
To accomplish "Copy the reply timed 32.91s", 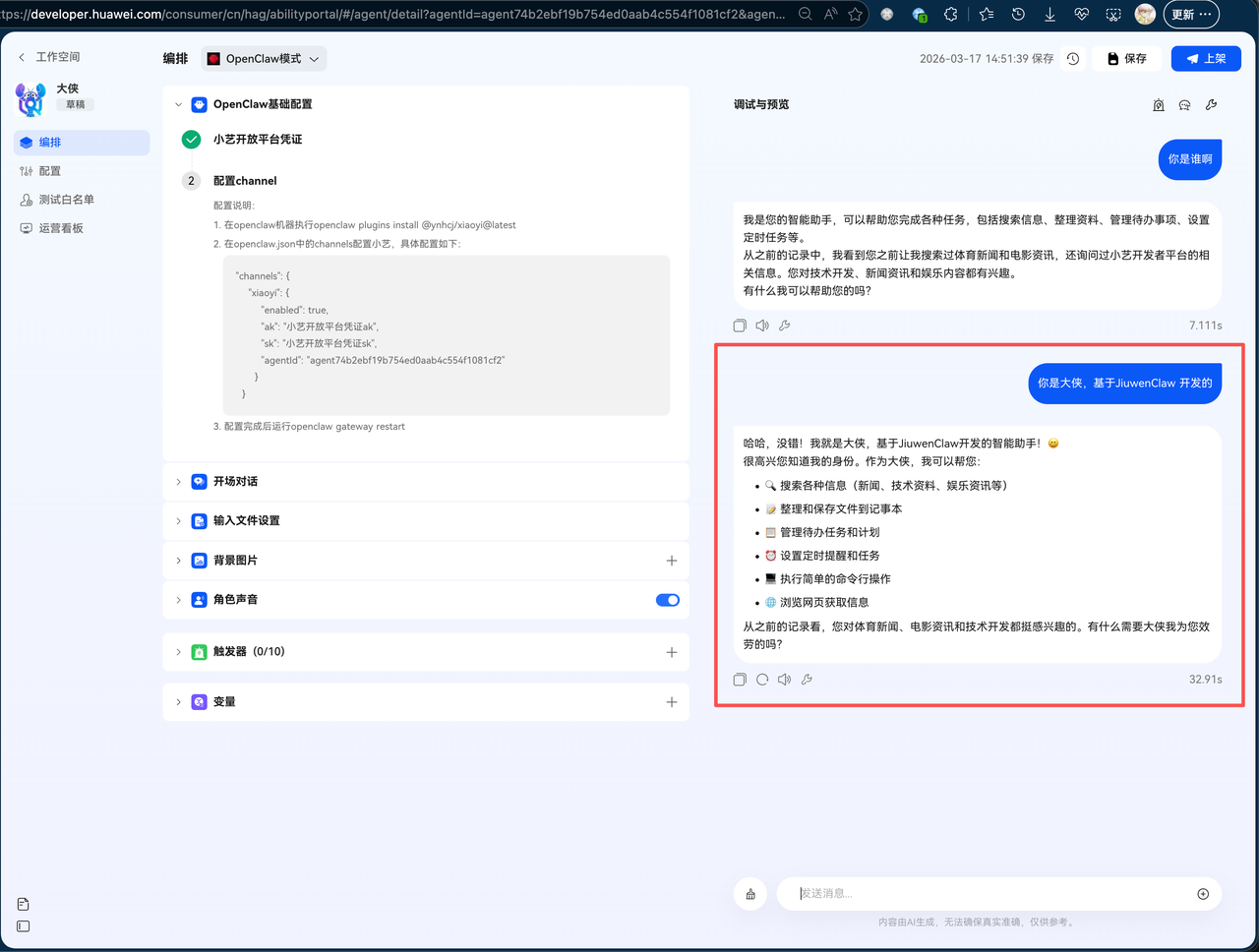I will (740, 680).
